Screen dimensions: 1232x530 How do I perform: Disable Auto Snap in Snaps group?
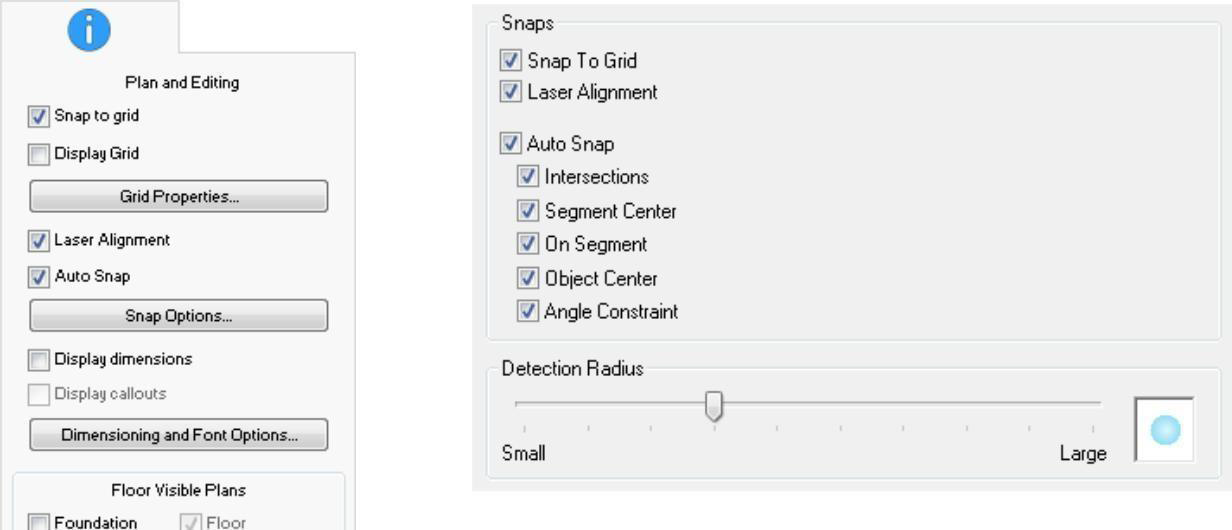point(511,145)
